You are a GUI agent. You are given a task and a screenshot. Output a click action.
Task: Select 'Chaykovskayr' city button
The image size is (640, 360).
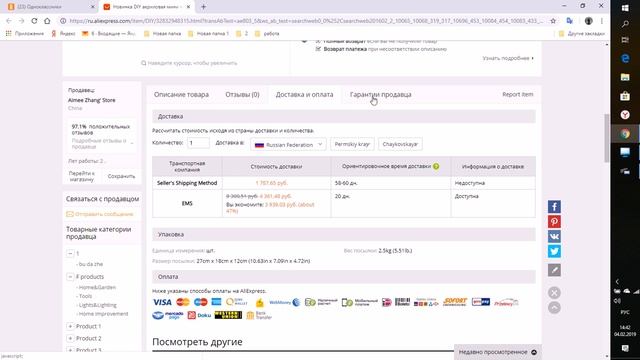(x=400, y=144)
